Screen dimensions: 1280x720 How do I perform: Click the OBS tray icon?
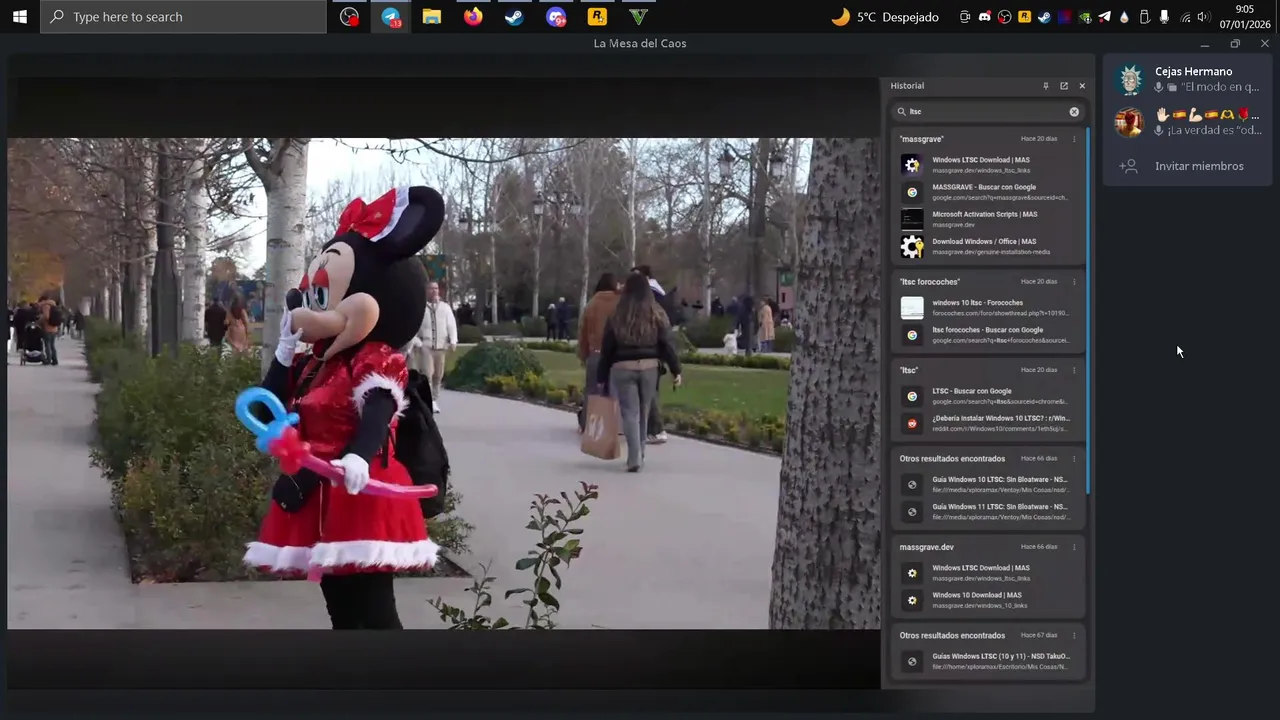point(1005,16)
